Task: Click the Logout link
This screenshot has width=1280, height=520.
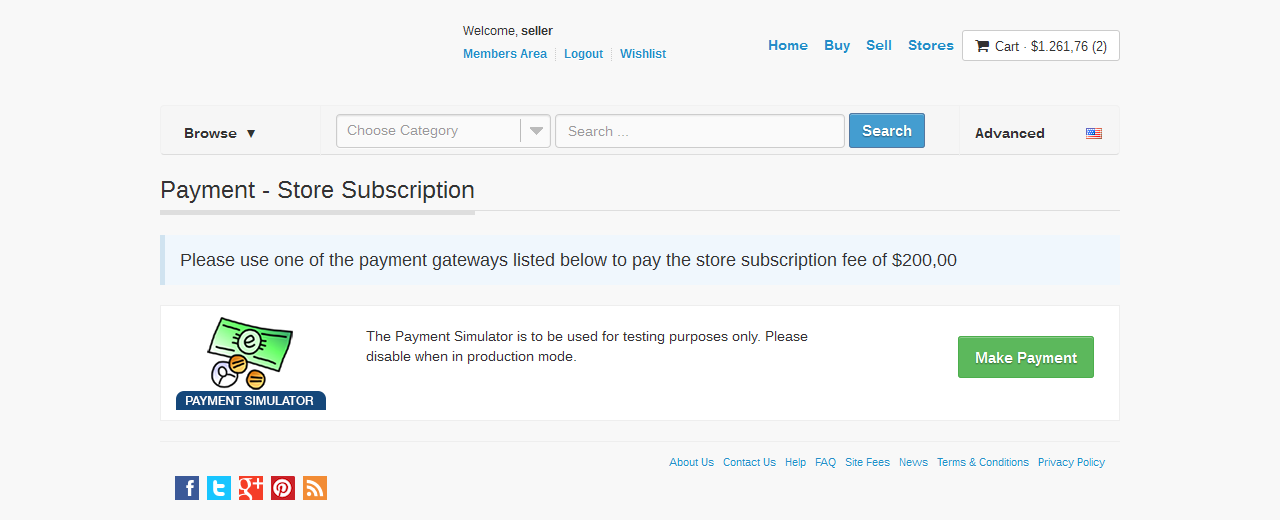Action: 583,54
